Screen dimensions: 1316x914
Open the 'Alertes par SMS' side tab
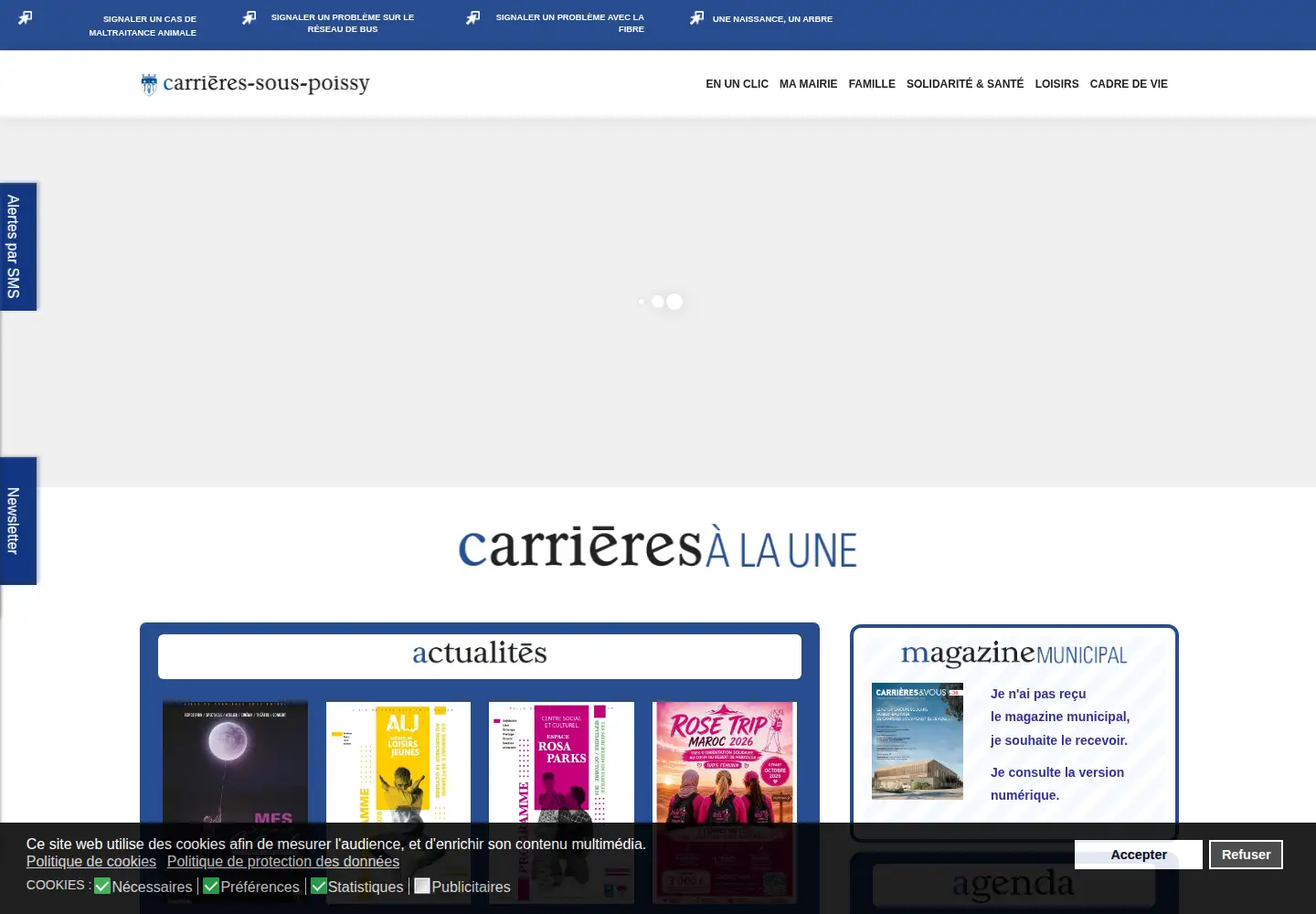click(18, 247)
